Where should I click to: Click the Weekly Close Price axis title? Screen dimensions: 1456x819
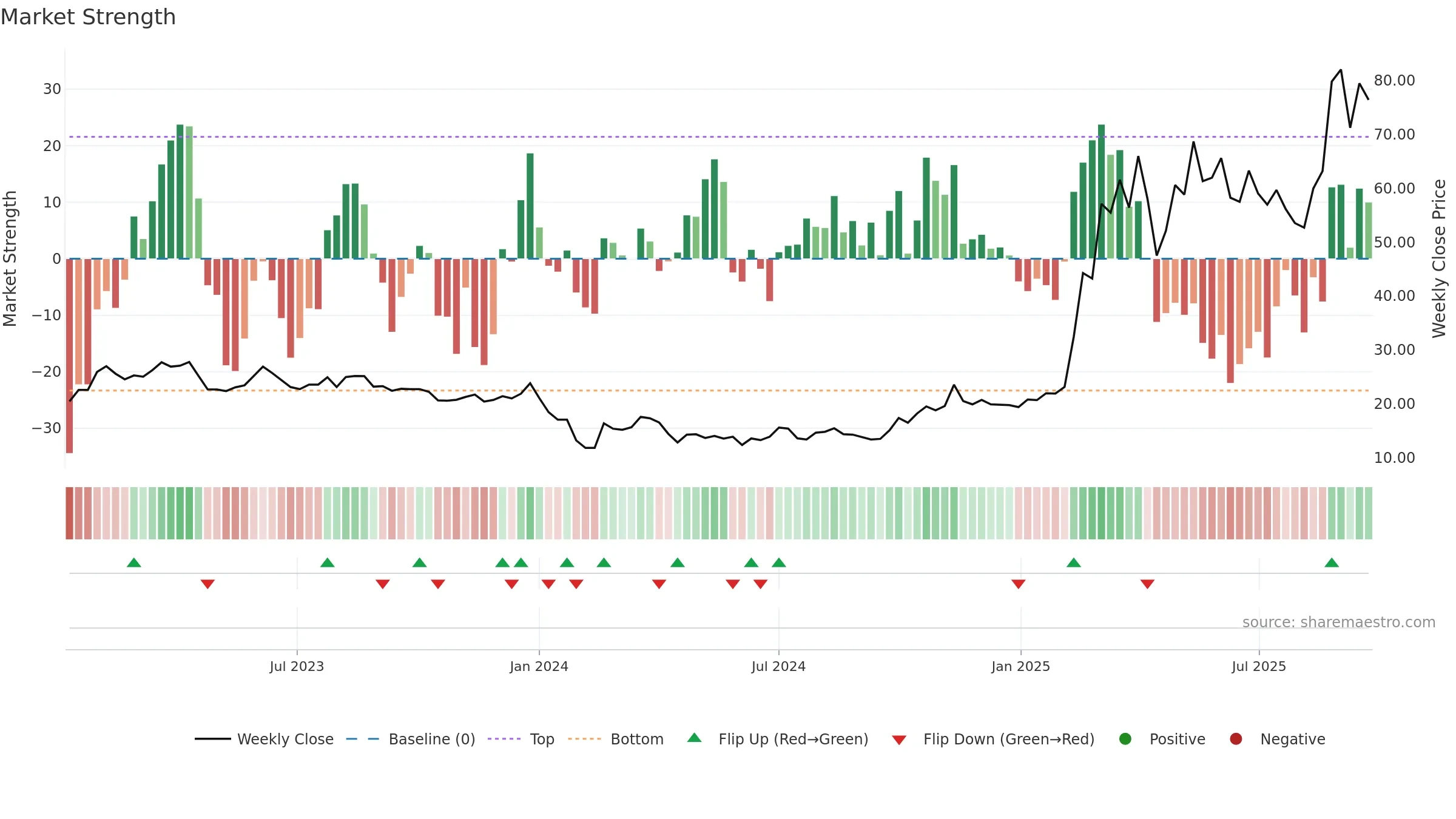coord(1439,258)
